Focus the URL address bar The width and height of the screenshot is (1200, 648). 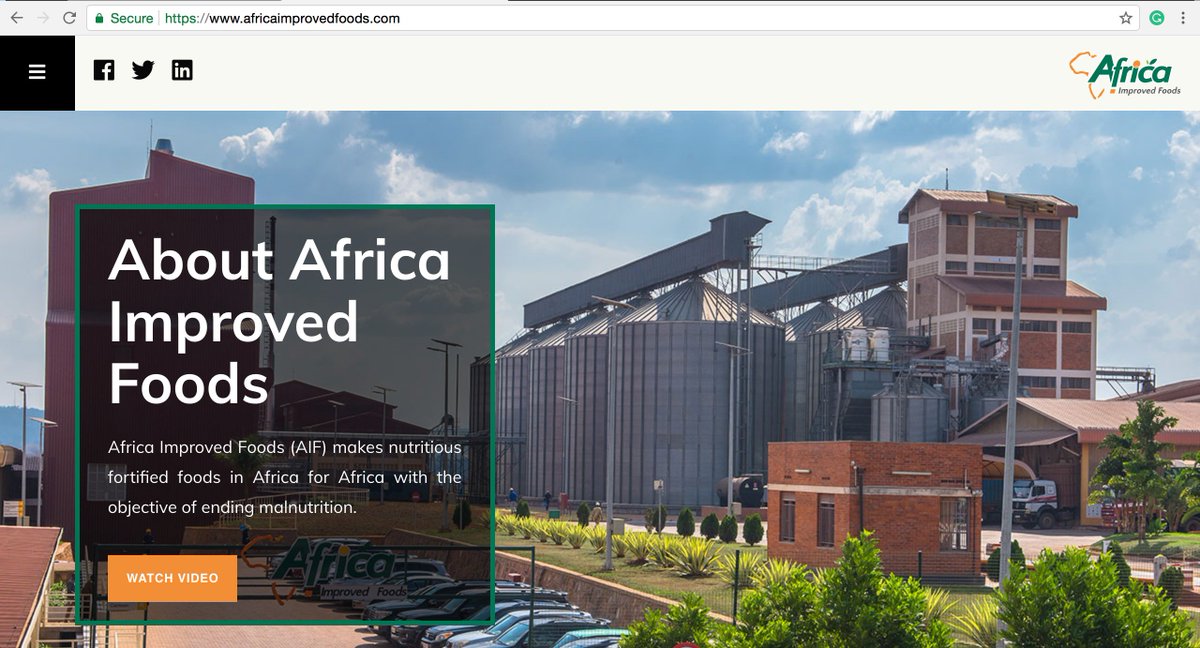[613, 18]
